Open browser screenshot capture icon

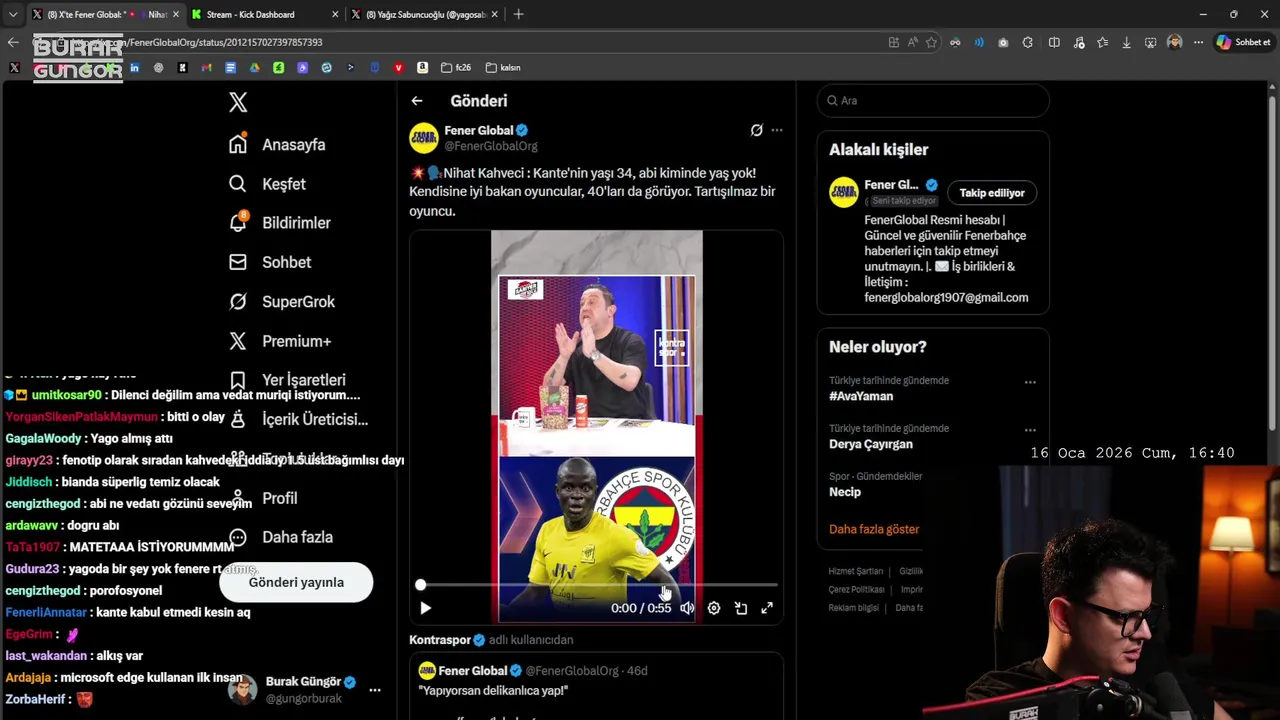(x=1150, y=42)
